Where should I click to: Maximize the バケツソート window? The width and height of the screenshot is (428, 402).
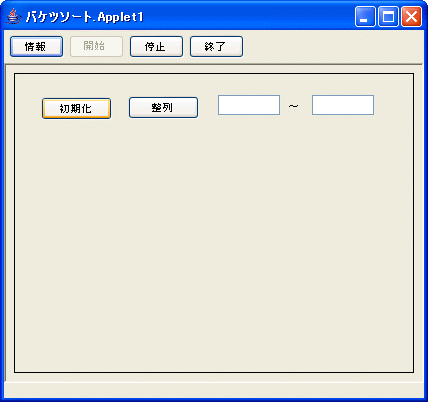click(x=388, y=16)
